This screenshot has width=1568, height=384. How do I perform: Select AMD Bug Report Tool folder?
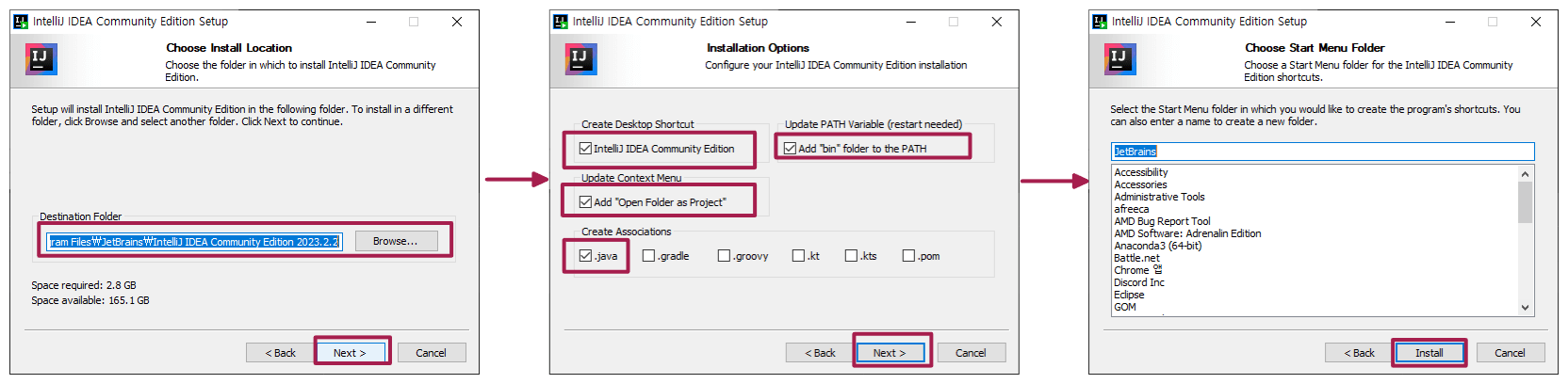1162,221
